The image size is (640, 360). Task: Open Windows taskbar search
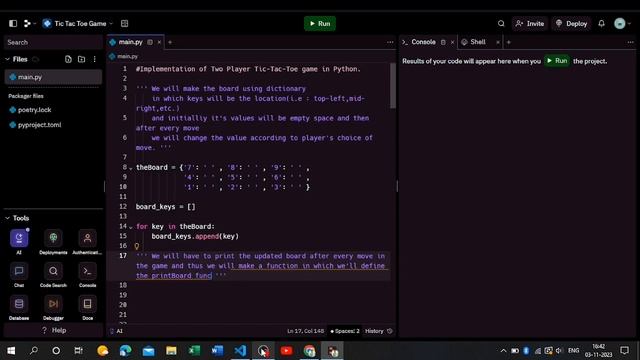coord(34,351)
